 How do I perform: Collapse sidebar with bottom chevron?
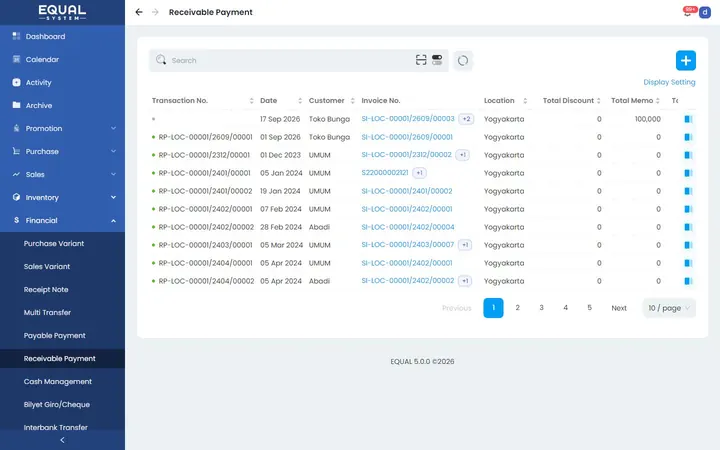click(62, 440)
